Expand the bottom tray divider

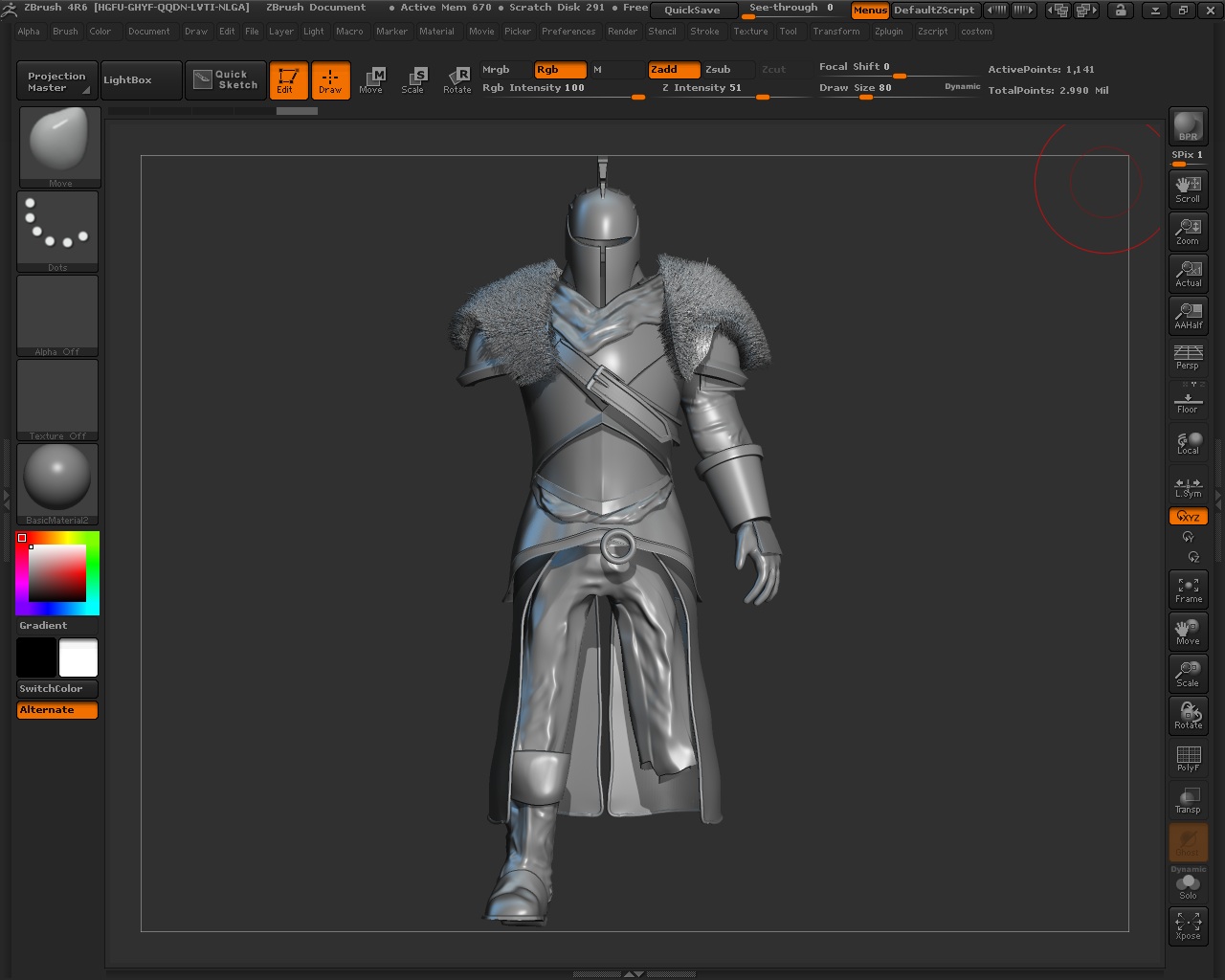click(634, 974)
